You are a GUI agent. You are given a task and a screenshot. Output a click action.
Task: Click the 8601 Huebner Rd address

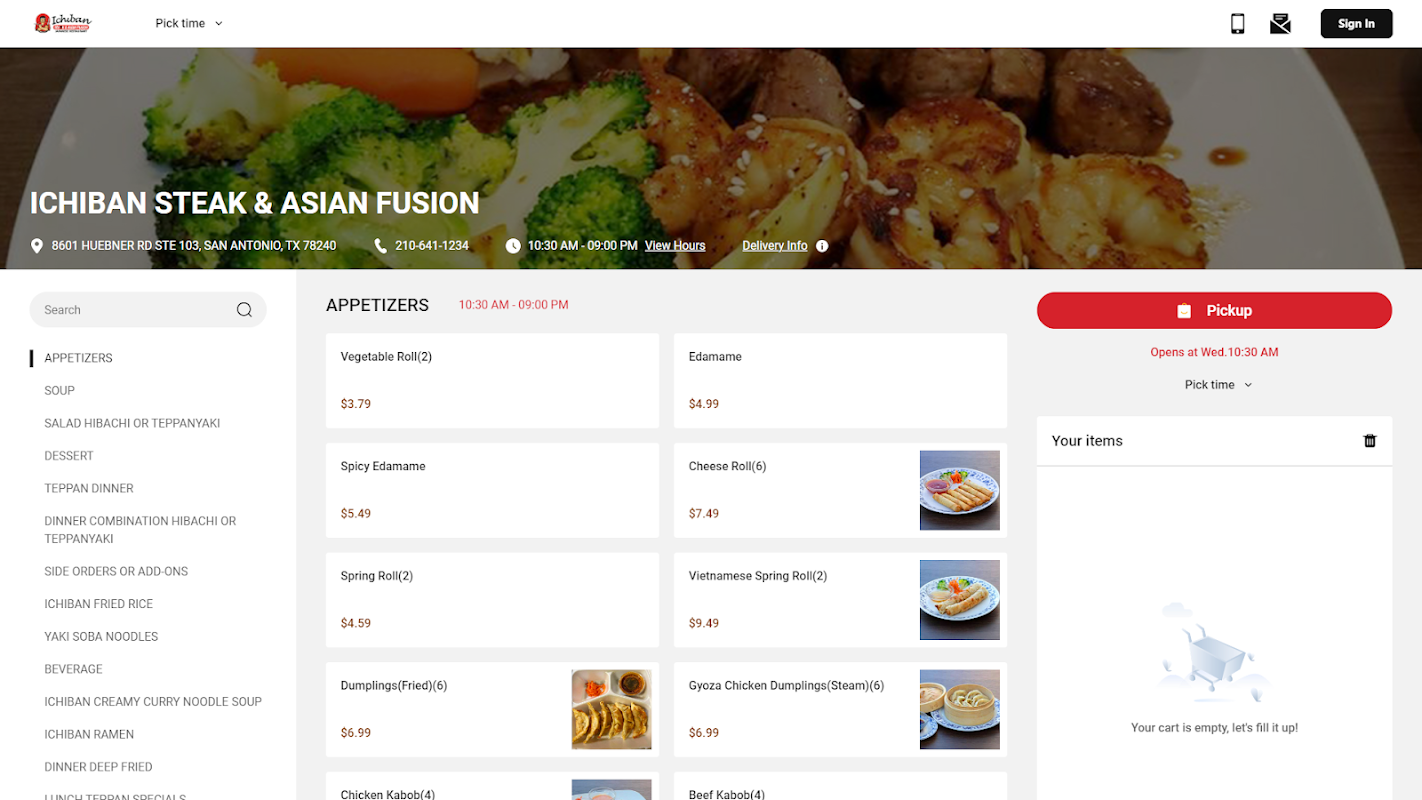pyautogui.click(x=194, y=246)
